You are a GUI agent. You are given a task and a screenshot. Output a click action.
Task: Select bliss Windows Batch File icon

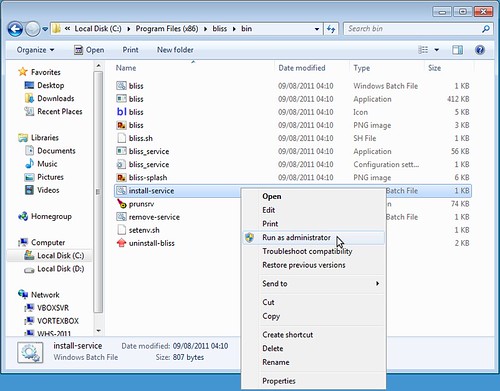tap(121, 86)
